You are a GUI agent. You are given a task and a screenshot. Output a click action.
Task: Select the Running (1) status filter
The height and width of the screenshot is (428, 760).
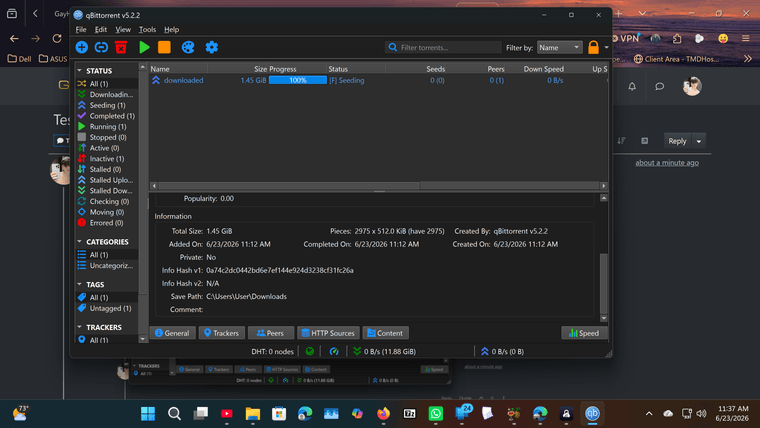coord(107,126)
